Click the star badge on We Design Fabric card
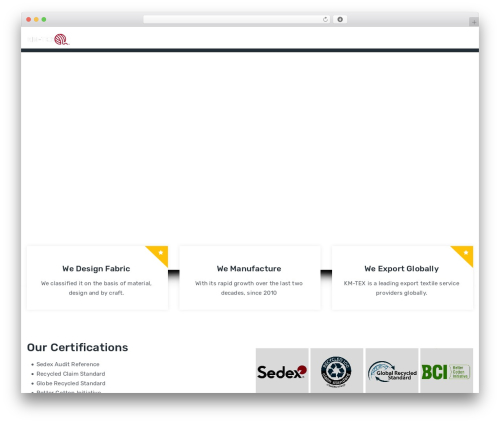Screen dimensions: 500x423 pyautogui.click(x=160, y=253)
